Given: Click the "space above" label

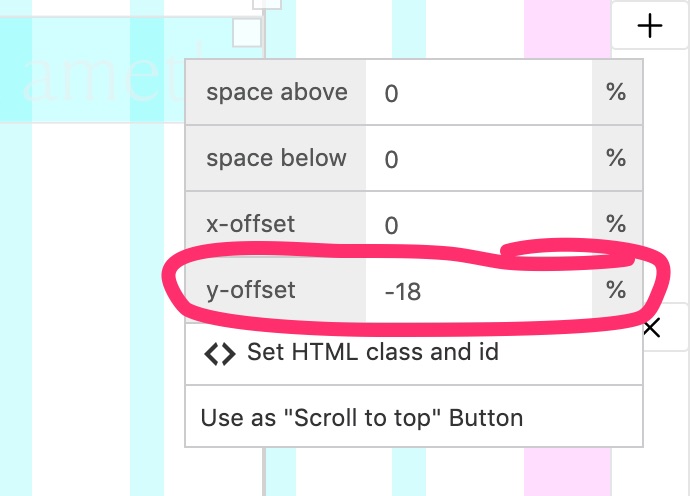Looking at the screenshot, I should coord(276,93).
